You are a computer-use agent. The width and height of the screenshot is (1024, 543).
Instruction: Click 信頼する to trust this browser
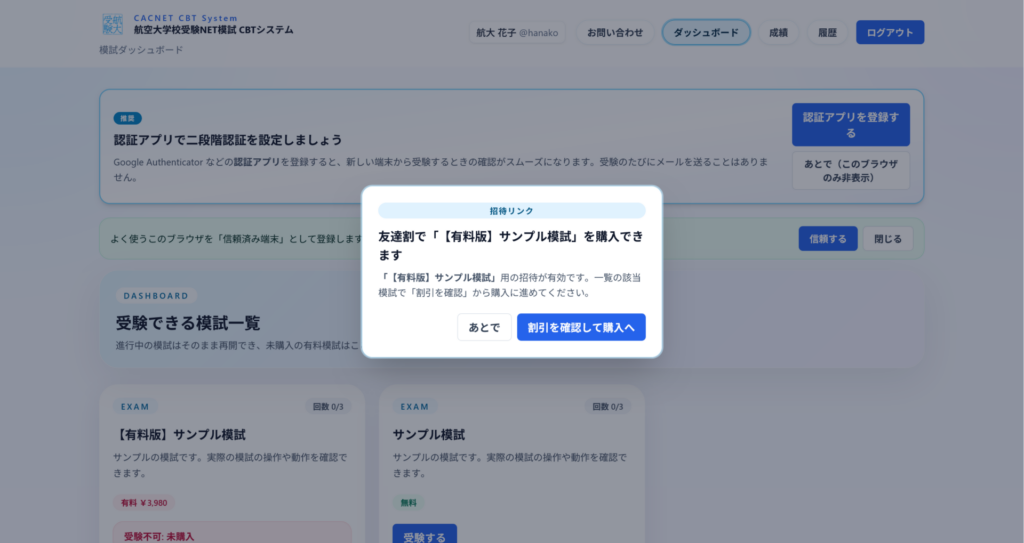pyautogui.click(x=827, y=239)
